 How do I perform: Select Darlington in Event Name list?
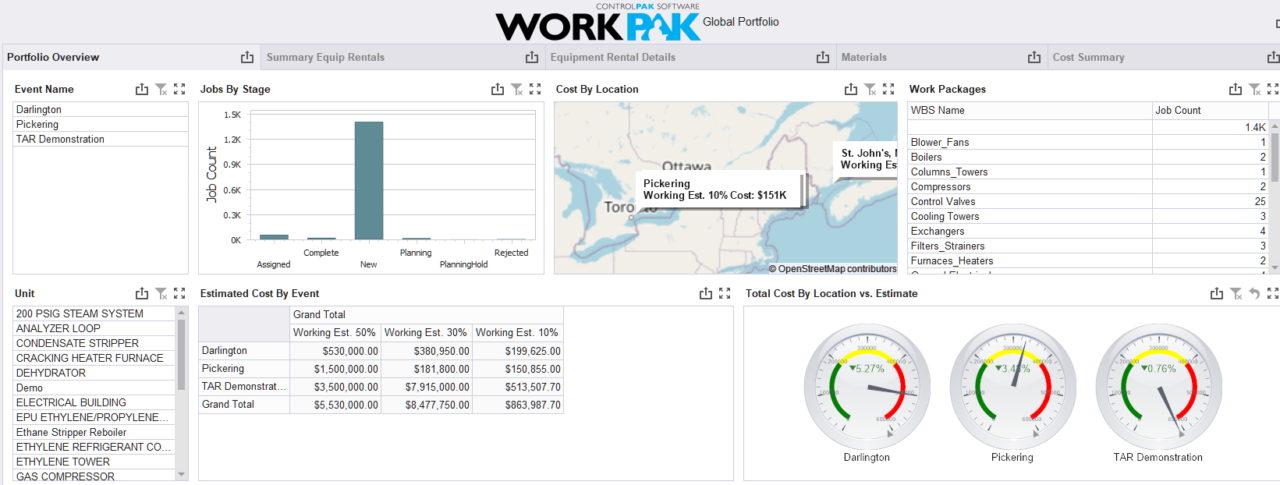pyautogui.click(x=39, y=109)
